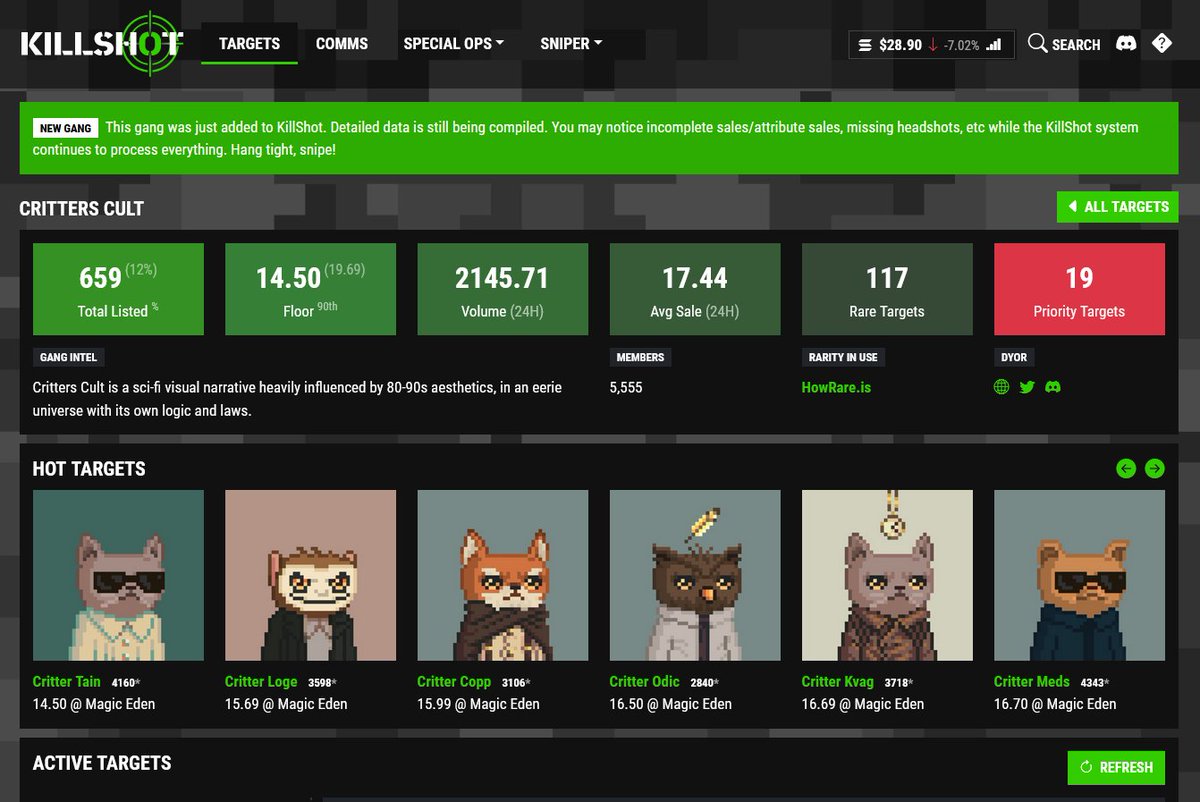Open the gang website via the globe icon
The image size is (1200, 802).
(x=1001, y=387)
